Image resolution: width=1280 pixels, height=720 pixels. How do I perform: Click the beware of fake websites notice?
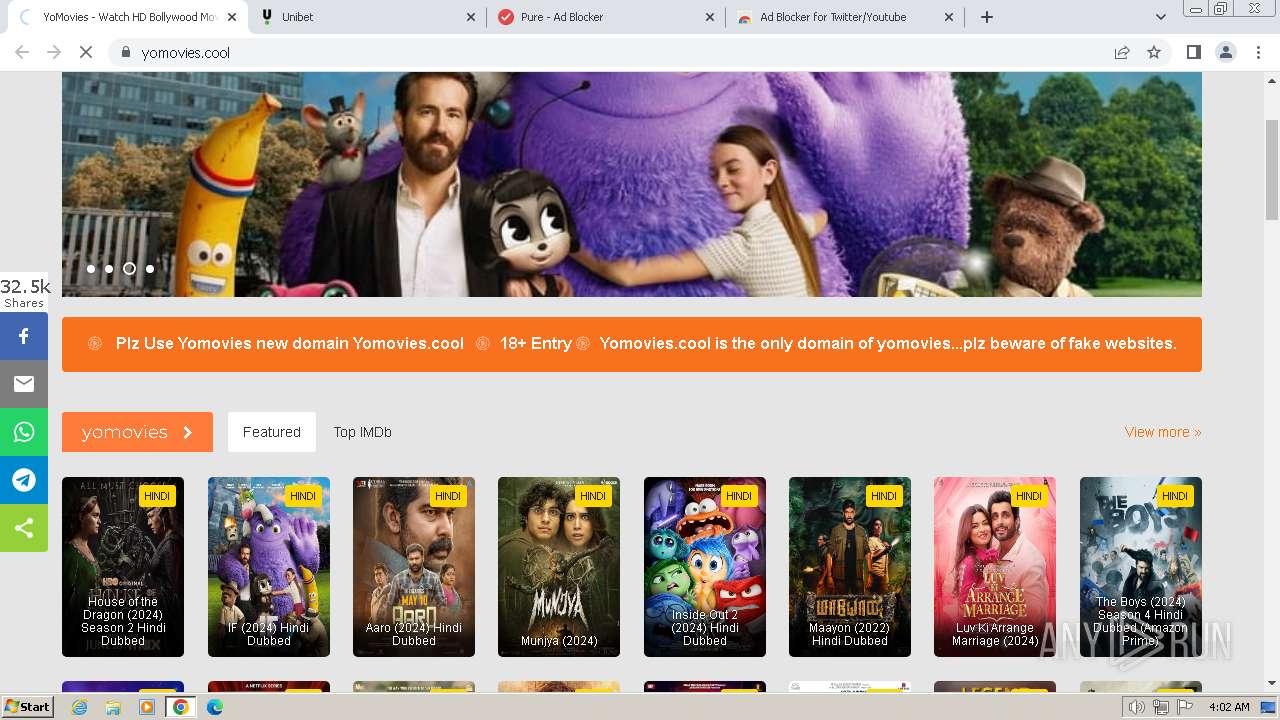[888, 343]
